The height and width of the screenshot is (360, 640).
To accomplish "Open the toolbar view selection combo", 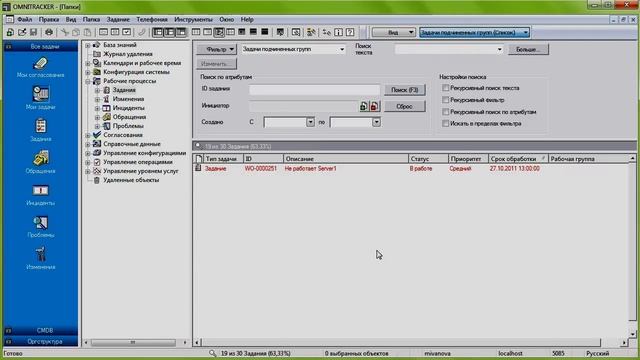I will [x=474, y=32].
